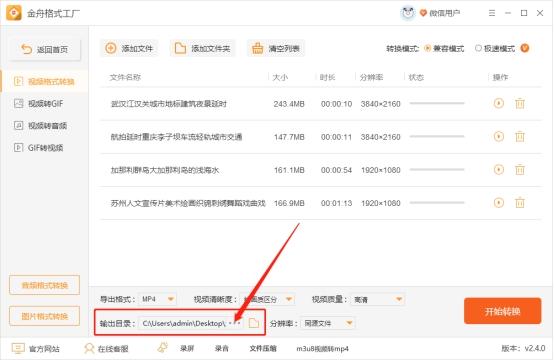This screenshot has width=554, height=360.
Task: Open 录音 audio recorder link
Action: coord(222,348)
